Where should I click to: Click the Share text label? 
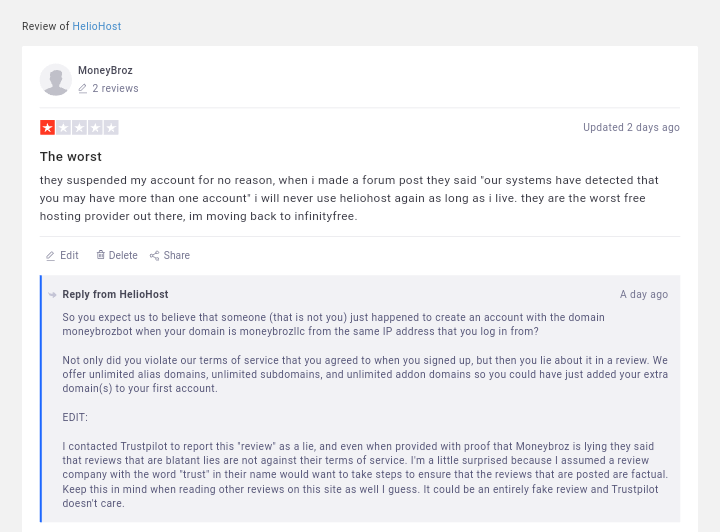(x=177, y=255)
